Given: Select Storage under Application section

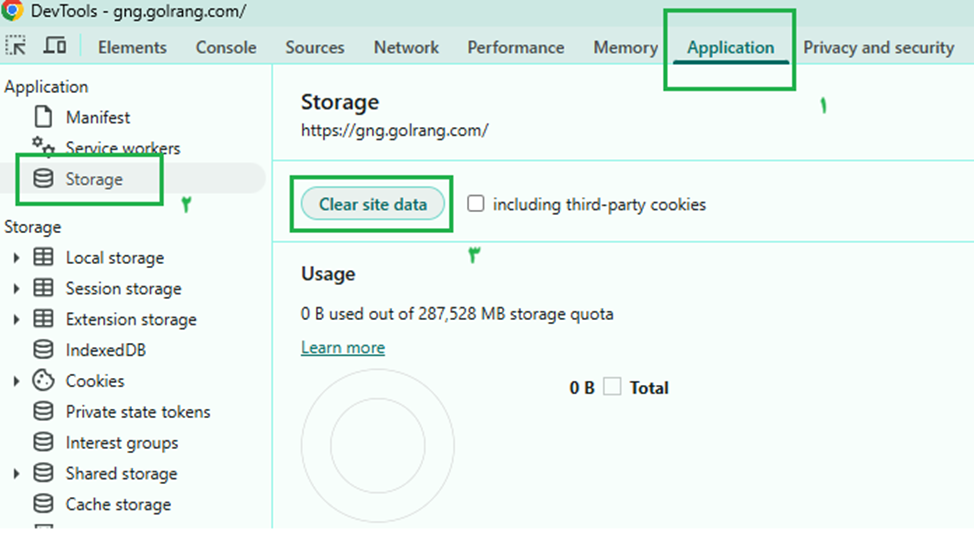Looking at the screenshot, I should coord(94,179).
